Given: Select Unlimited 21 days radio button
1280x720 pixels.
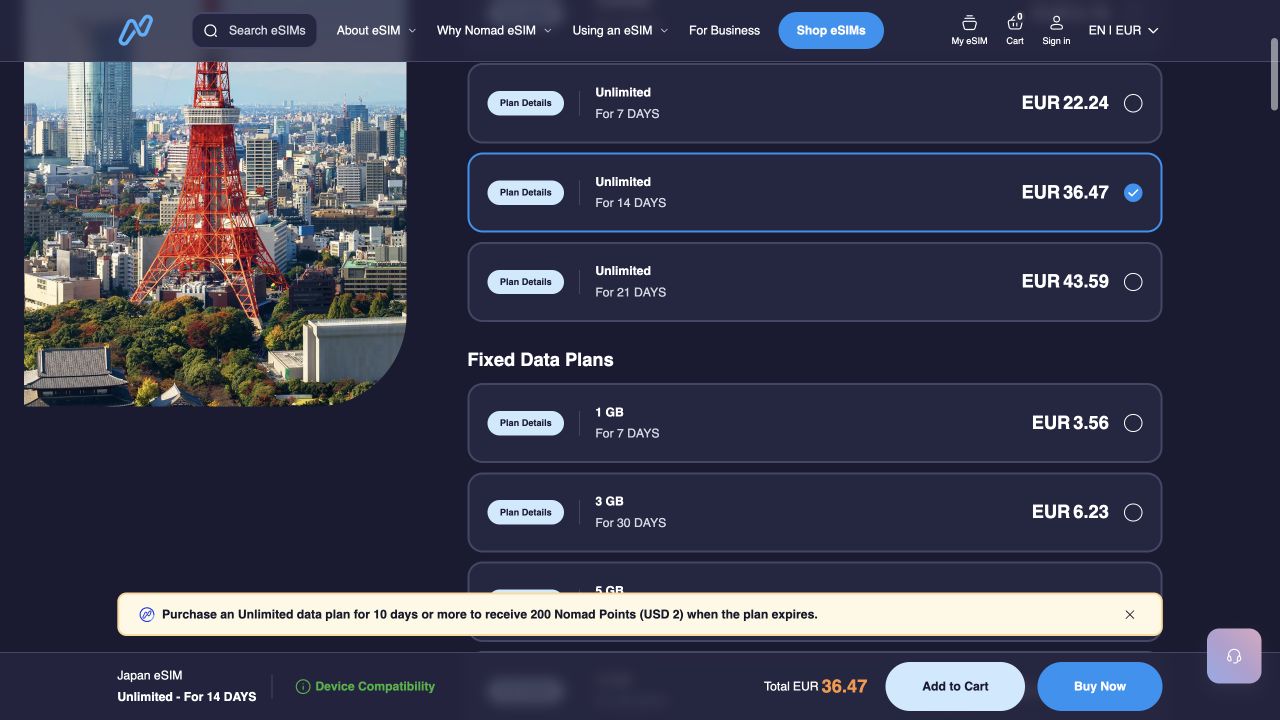Looking at the screenshot, I should coord(1133,282).
